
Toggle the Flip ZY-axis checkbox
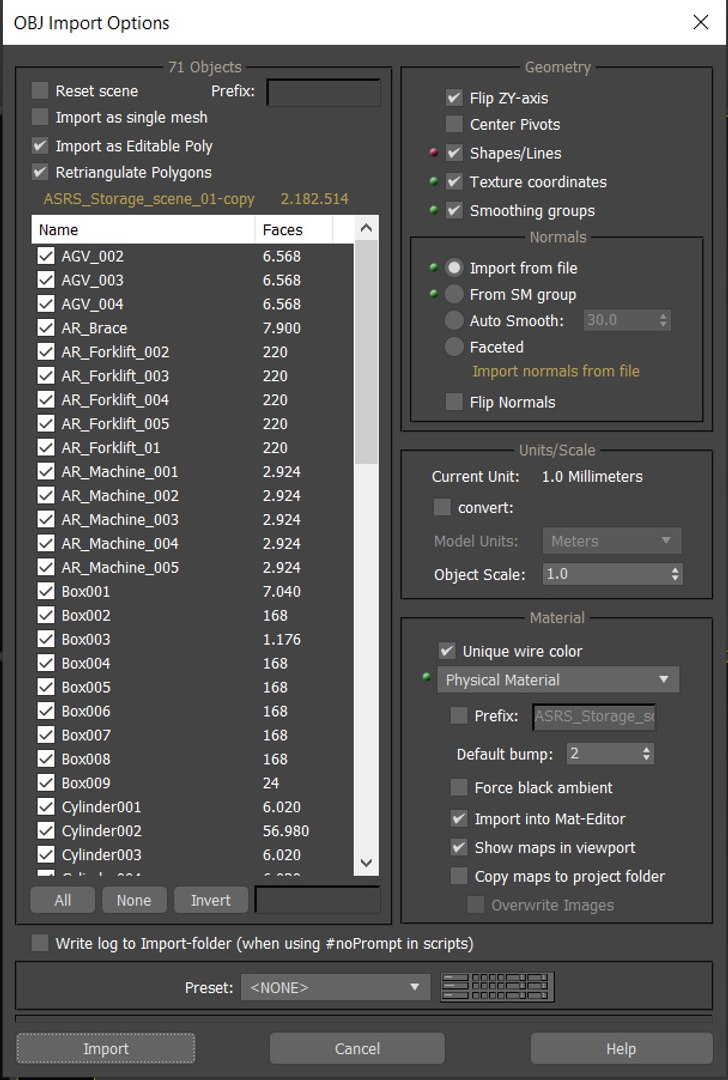tap(454, 97)
